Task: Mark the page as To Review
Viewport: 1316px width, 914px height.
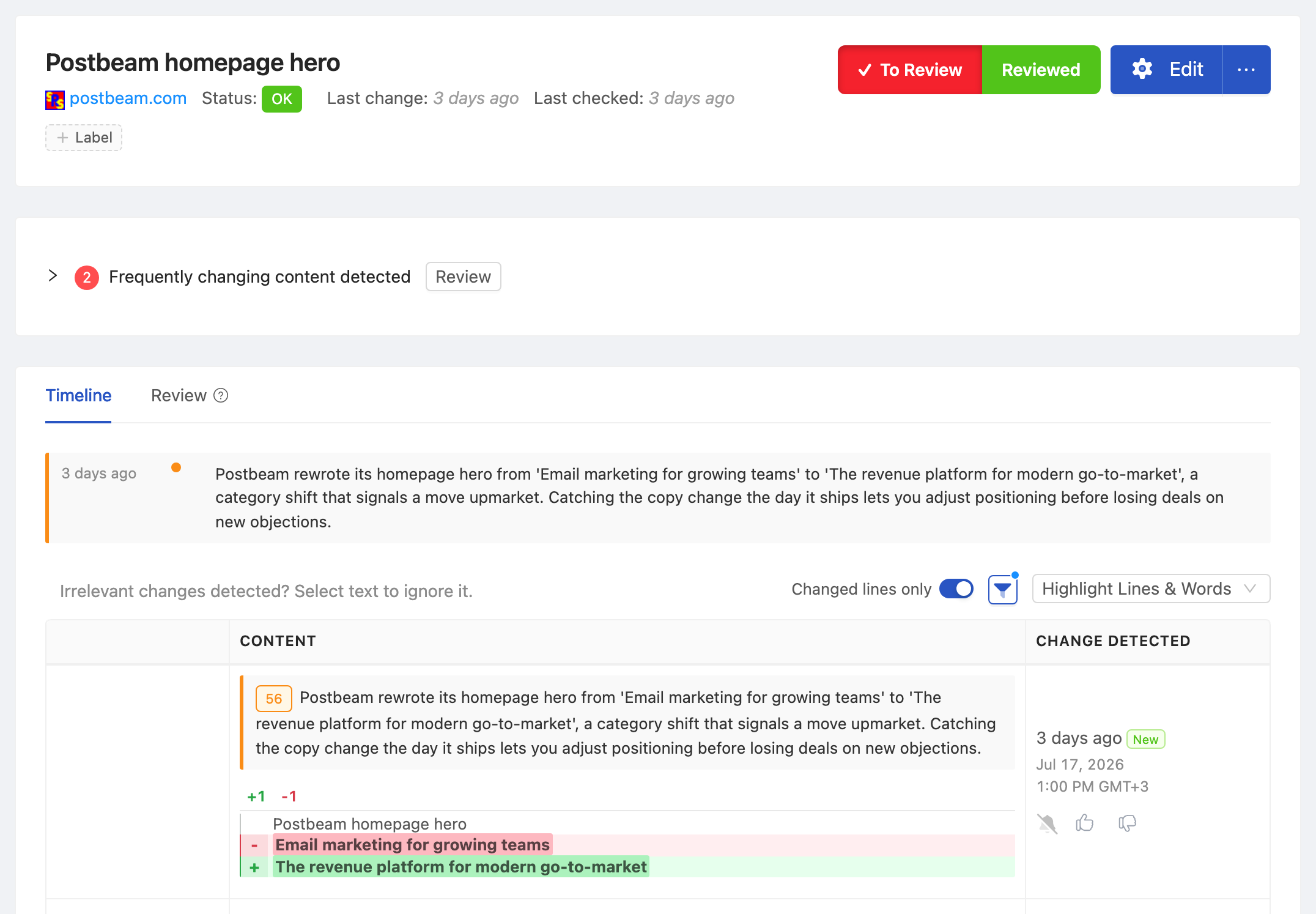Action: 910,70
